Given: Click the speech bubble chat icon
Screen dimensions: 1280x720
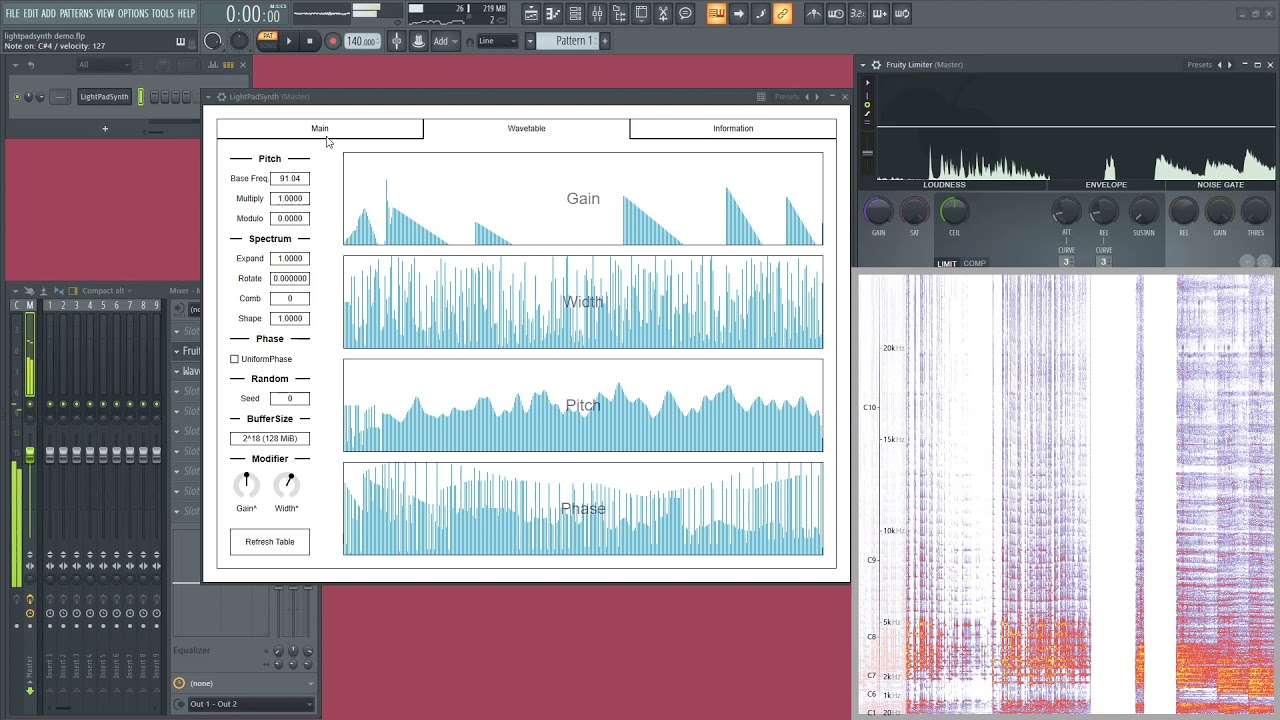Looking at the screenshot, I should tap(685, 14).
